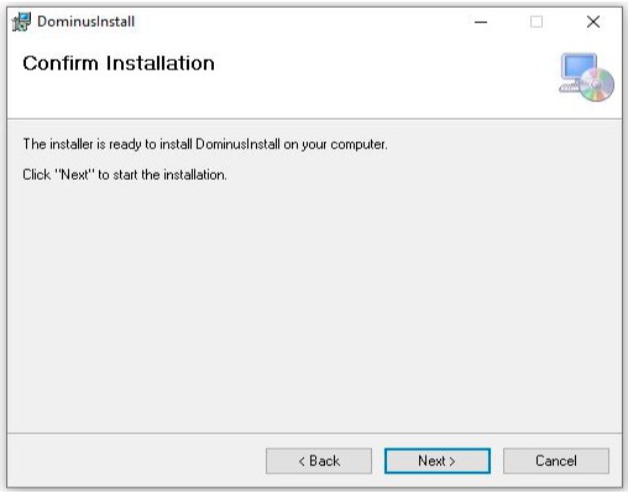This screenshot has height=495, width=630.
Task: Click the quoted word "Next" in instructions
Action: click(74, 175)
